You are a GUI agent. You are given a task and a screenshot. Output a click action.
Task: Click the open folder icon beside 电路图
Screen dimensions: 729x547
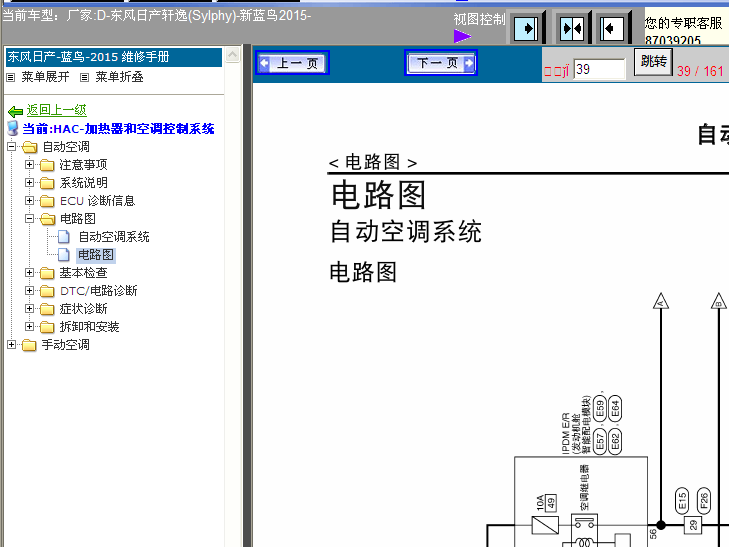47,219
